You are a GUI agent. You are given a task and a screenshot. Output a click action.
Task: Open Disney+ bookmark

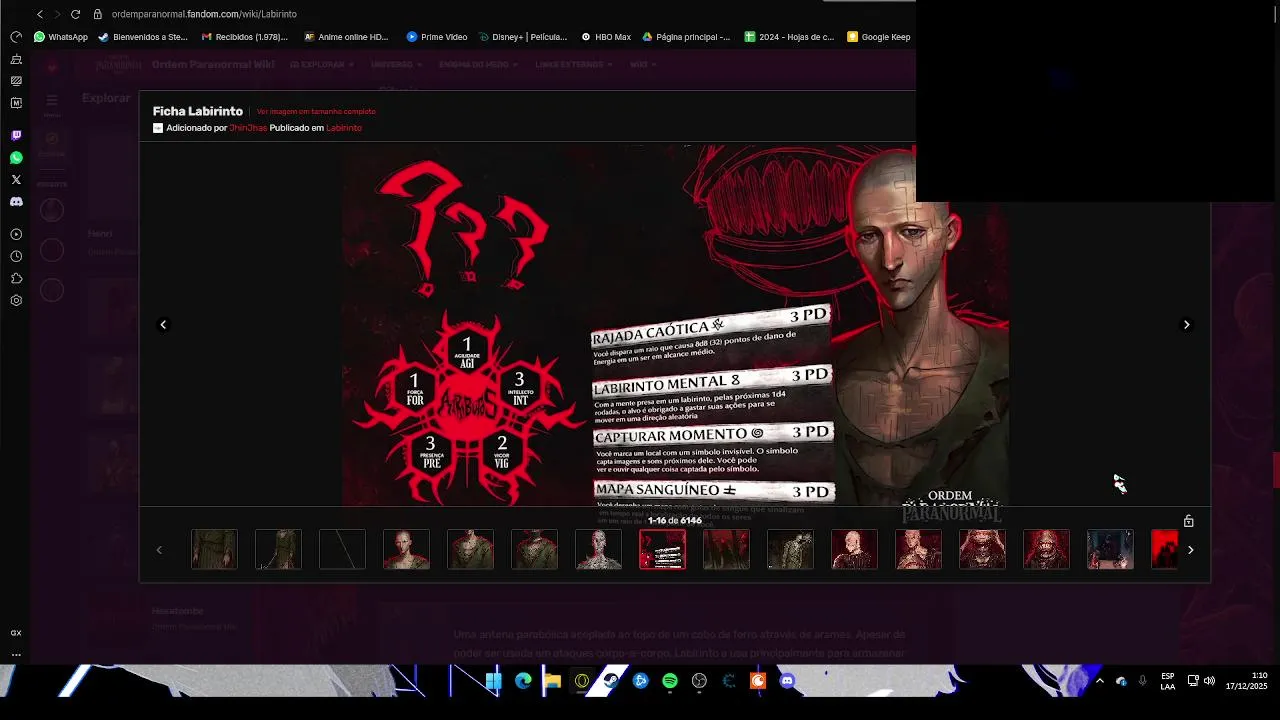point(523,37)
